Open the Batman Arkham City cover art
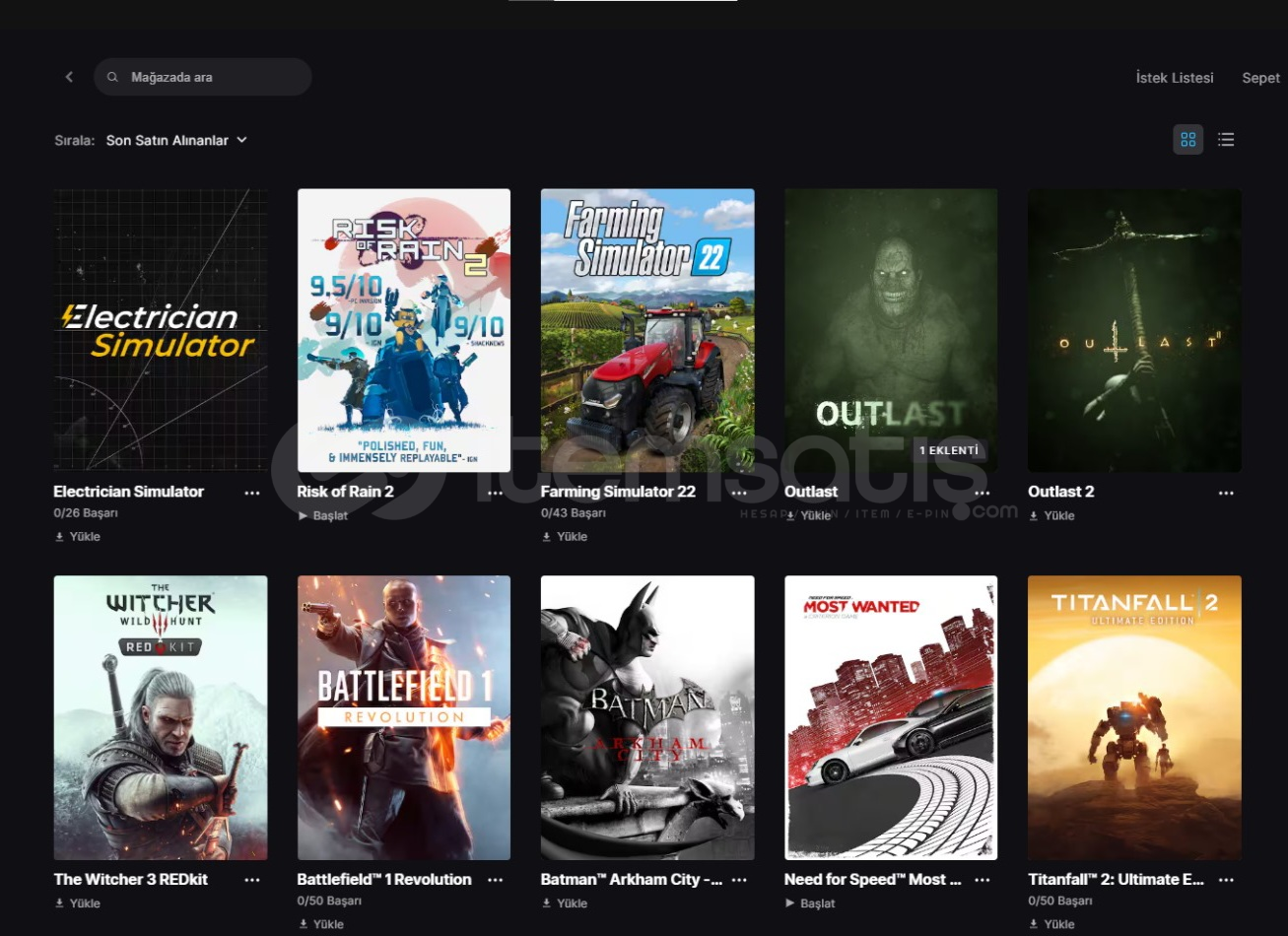This screenshot has height=936, width=1288. click(x=647, y=717)
